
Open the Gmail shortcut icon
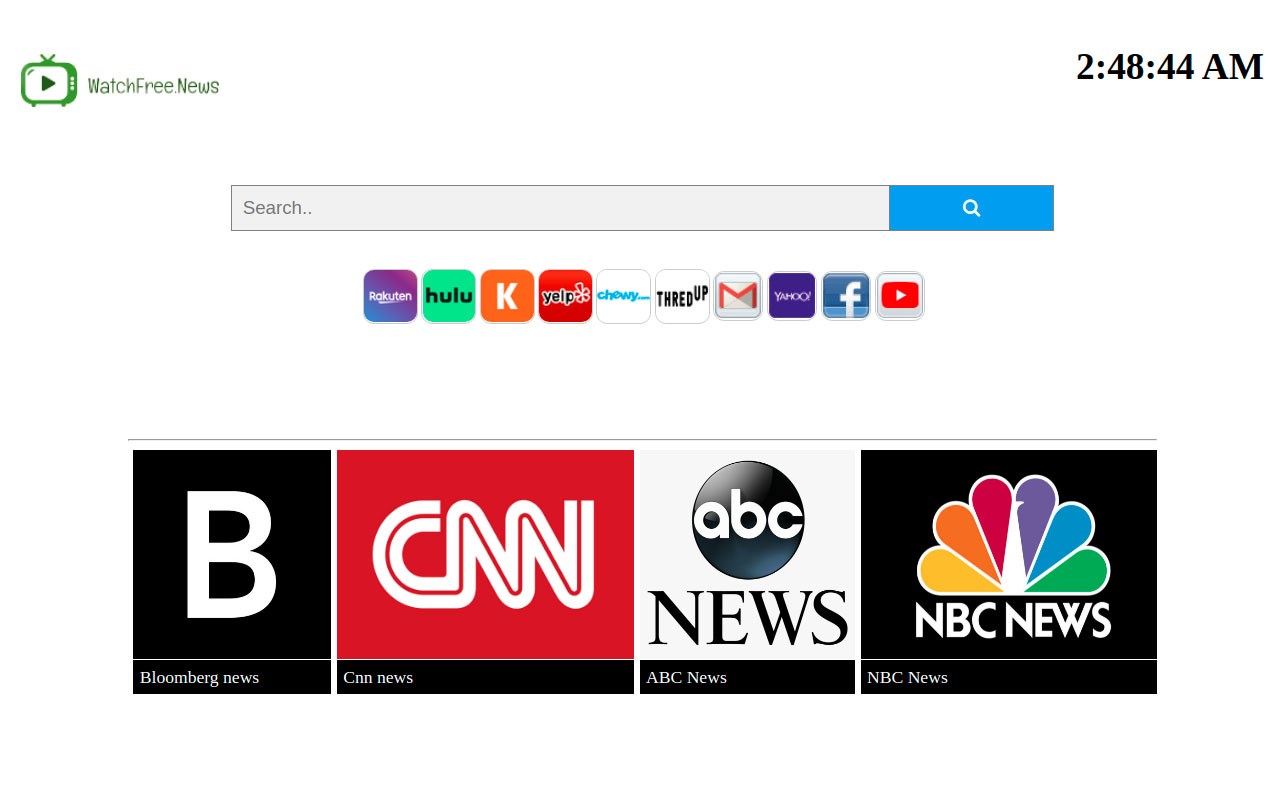(738, 296)
